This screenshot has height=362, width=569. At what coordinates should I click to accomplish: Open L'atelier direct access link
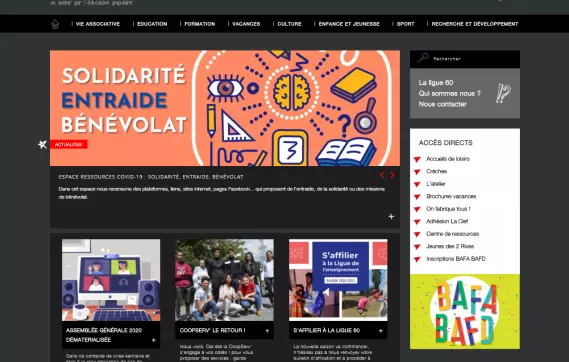(x=436, y=184)
